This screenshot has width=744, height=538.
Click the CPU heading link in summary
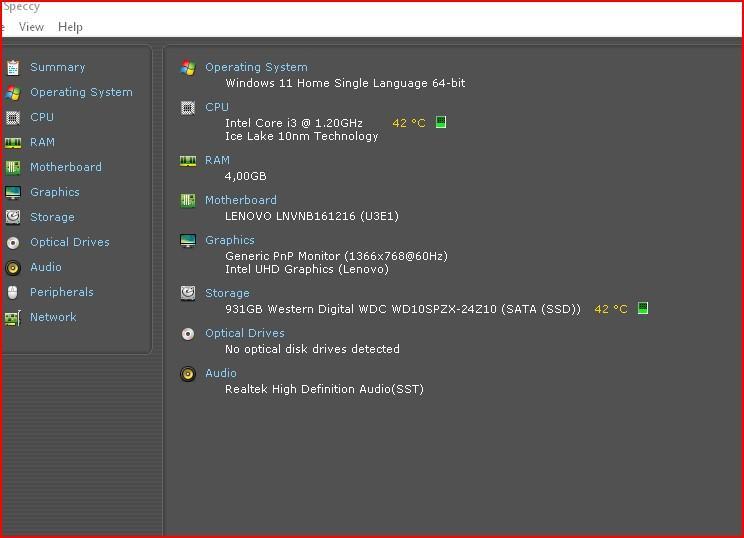[217, 107]
